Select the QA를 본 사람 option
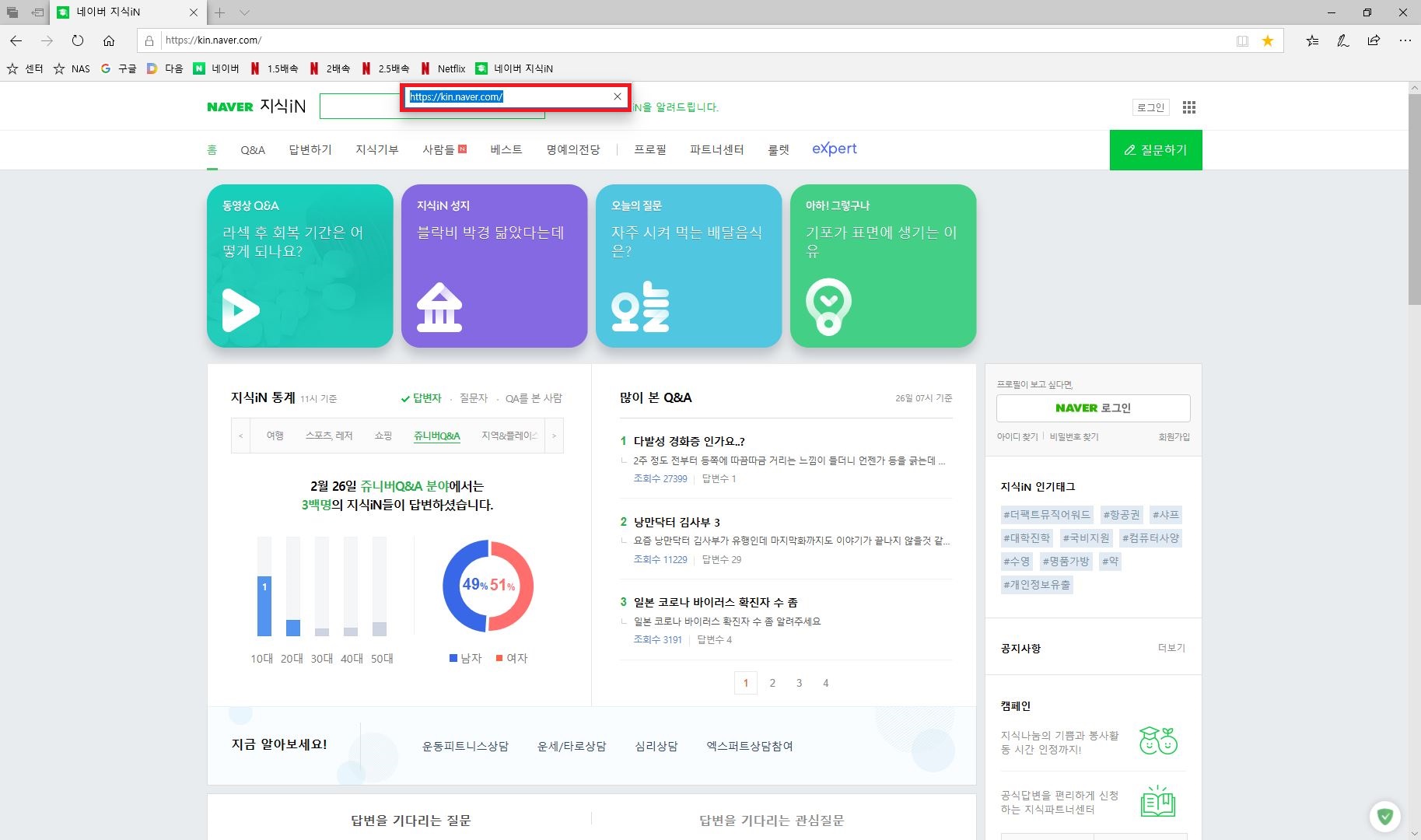The width and height of the screenshot is (1421, 840). click(x=534, y=398)
